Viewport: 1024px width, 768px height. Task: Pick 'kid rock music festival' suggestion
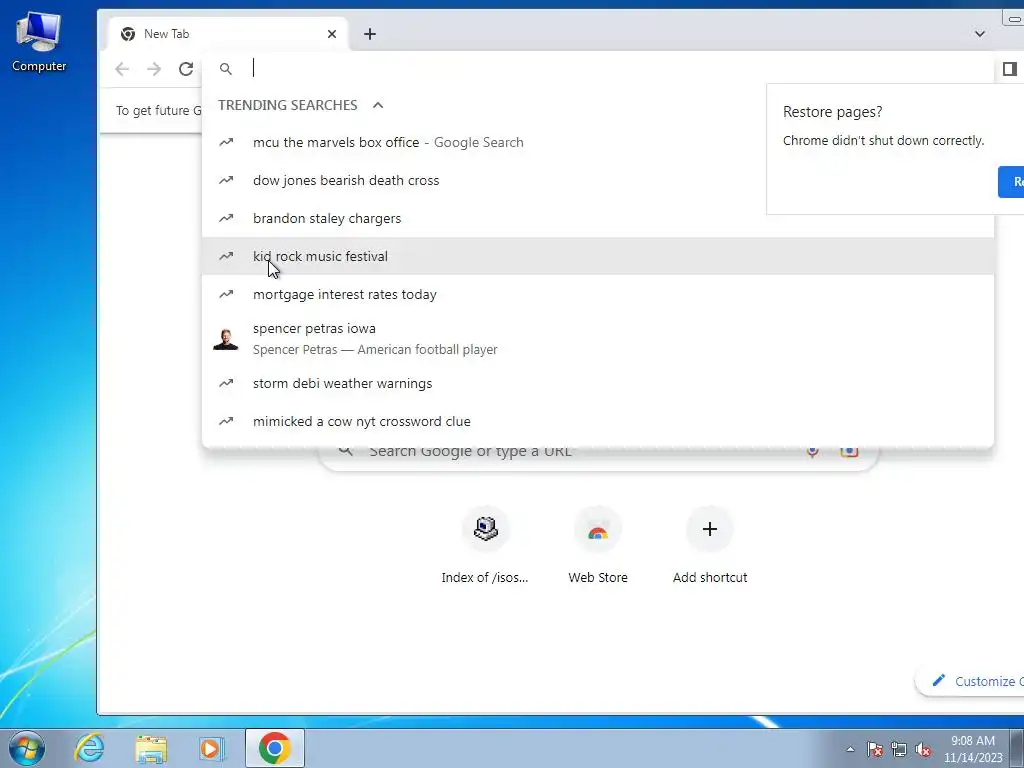598,256
